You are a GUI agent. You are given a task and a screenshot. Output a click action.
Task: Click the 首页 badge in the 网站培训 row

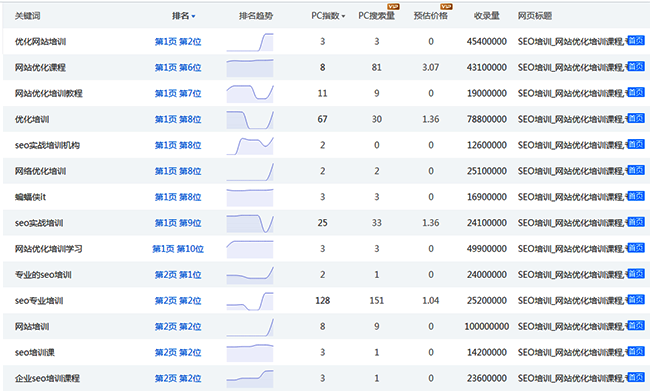[x=635, y=325]
